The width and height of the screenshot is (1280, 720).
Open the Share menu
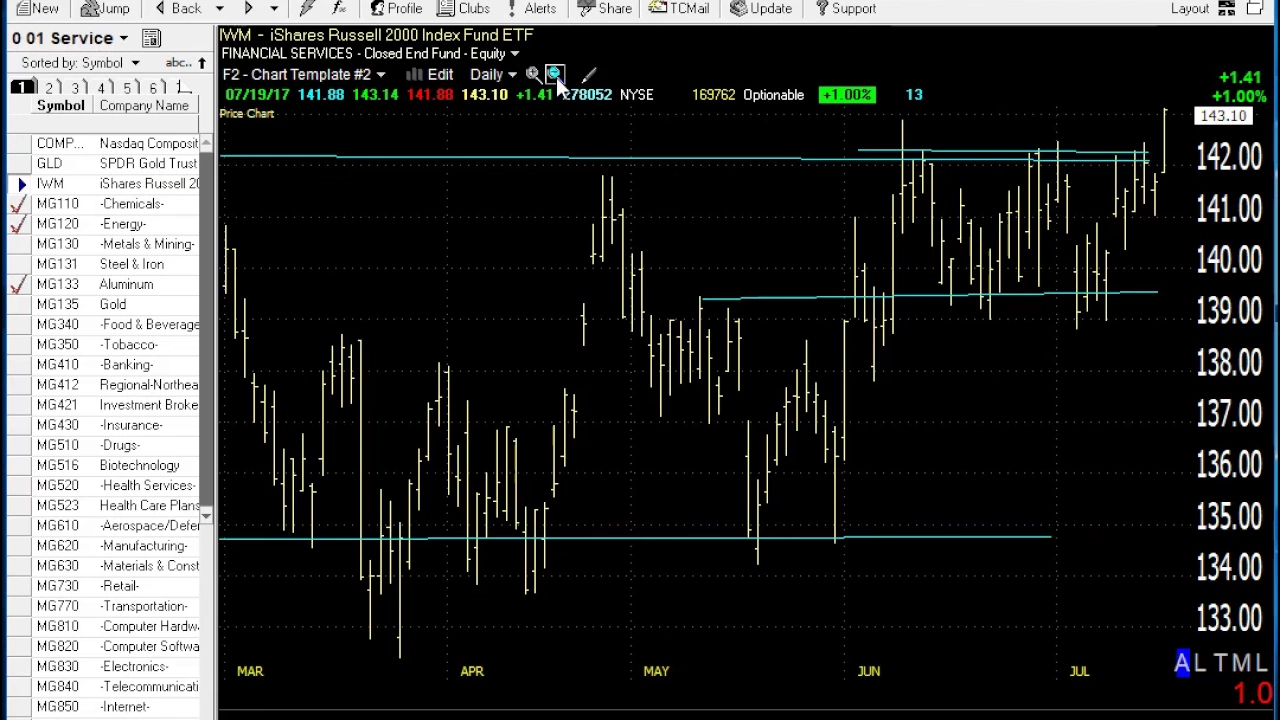(x=606, y=9)
